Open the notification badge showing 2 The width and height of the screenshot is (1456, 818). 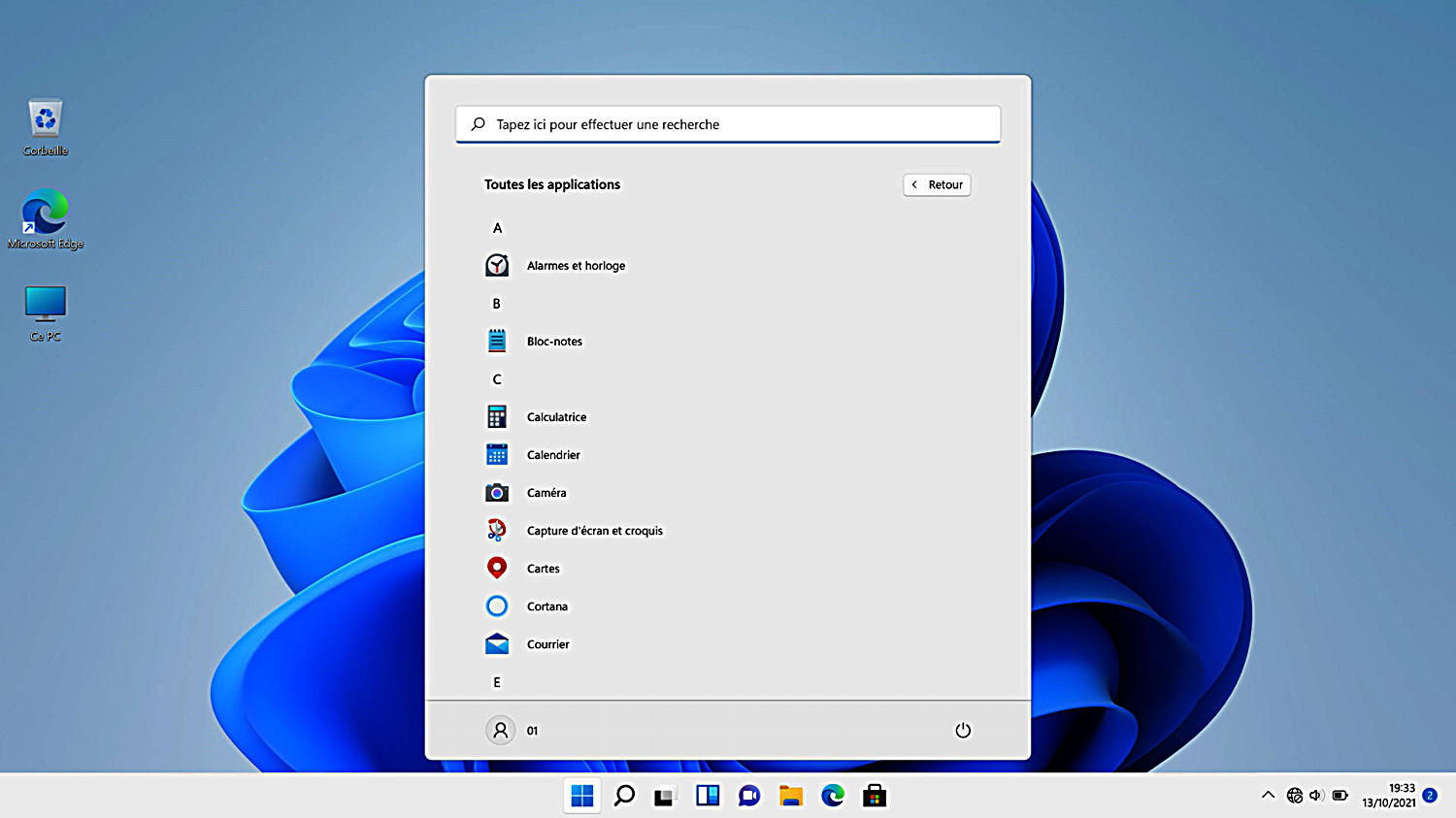(1430, 795)
